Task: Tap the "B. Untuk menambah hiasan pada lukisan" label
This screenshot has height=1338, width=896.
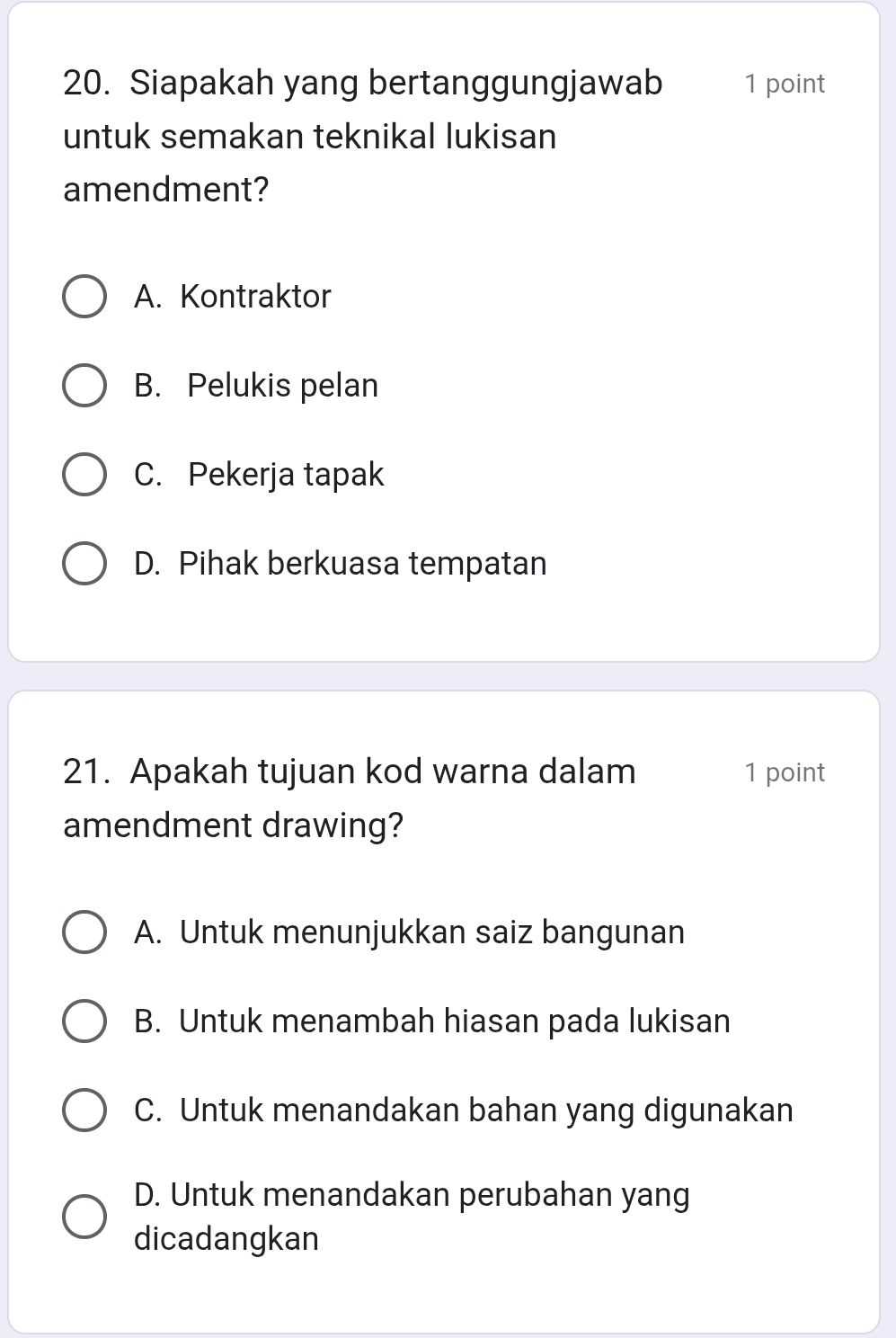Action: tap(431, 1021)
